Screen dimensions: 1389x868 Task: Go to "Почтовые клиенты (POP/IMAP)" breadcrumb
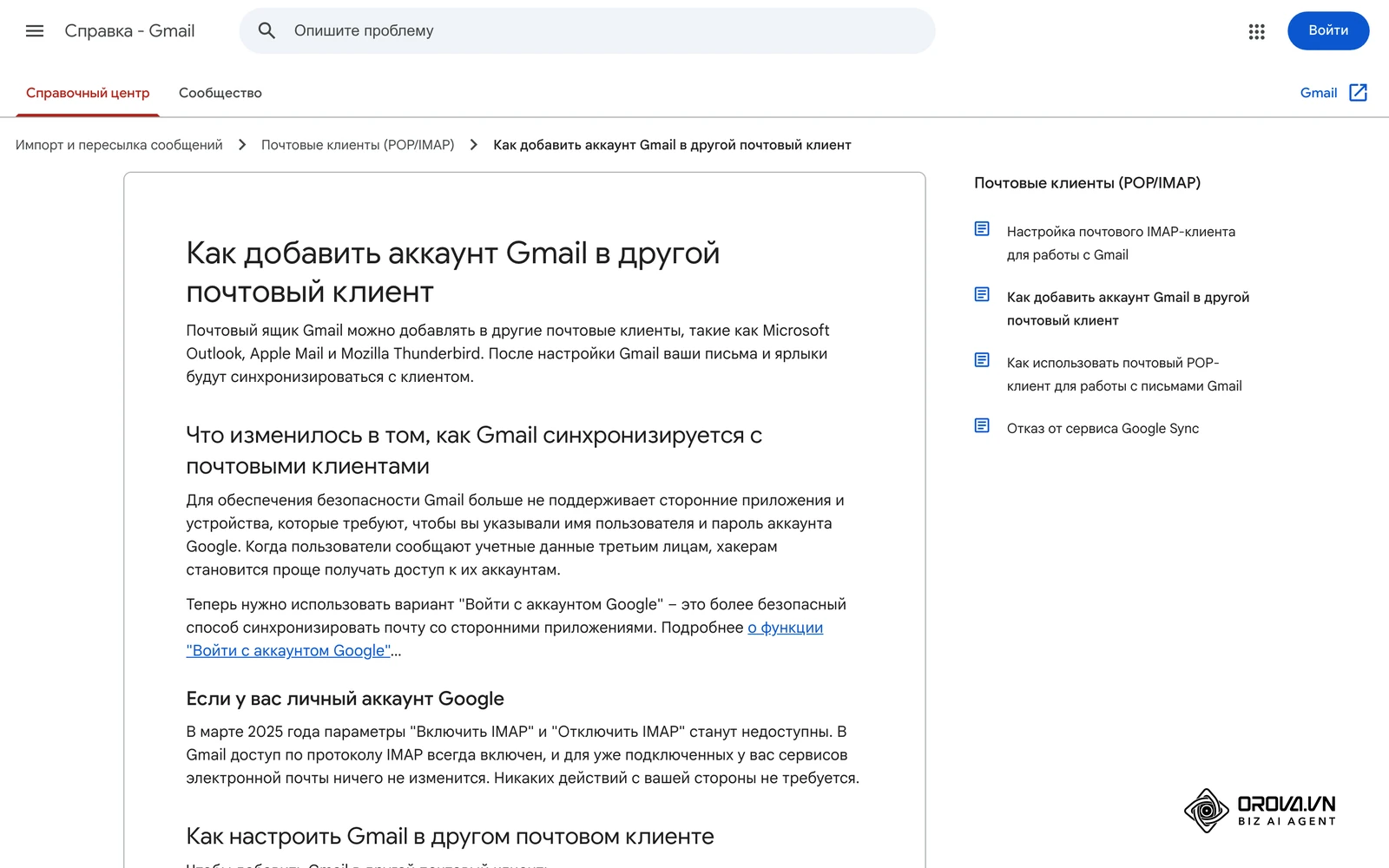point(358,145)
